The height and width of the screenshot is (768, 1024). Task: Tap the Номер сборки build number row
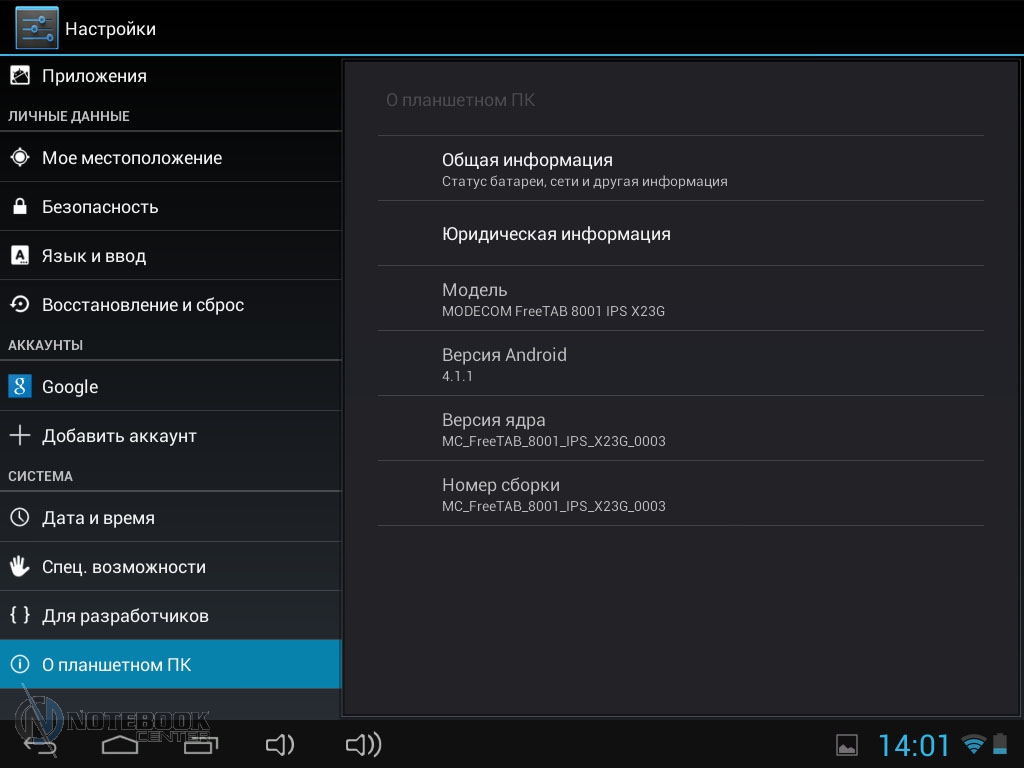[x=680, y=494]
